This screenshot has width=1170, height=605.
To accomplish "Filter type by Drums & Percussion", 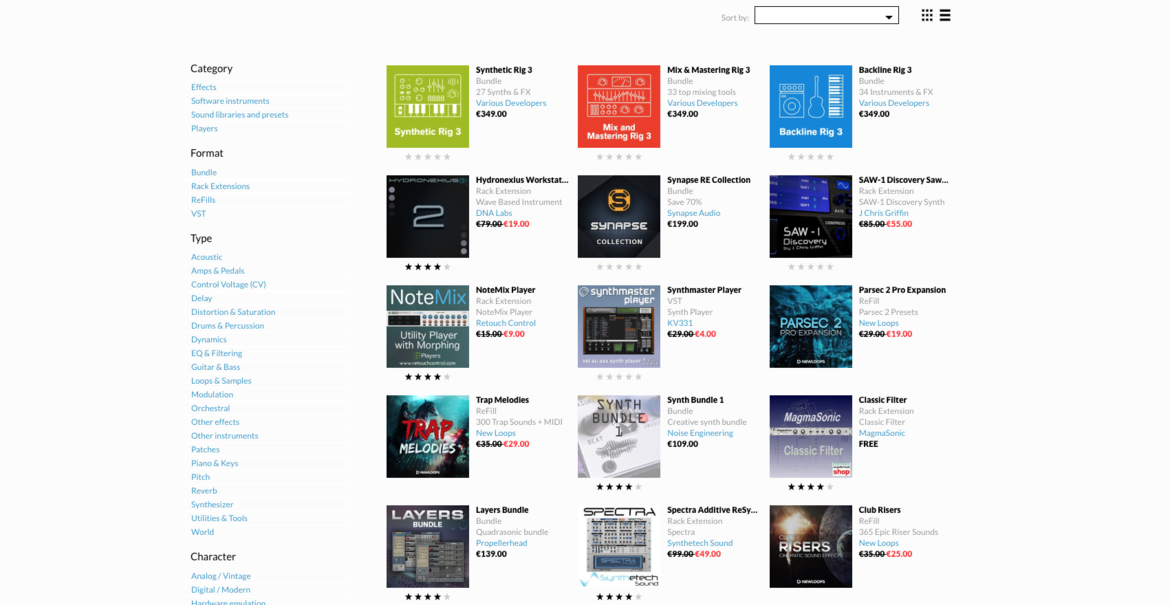I will 228,326.
